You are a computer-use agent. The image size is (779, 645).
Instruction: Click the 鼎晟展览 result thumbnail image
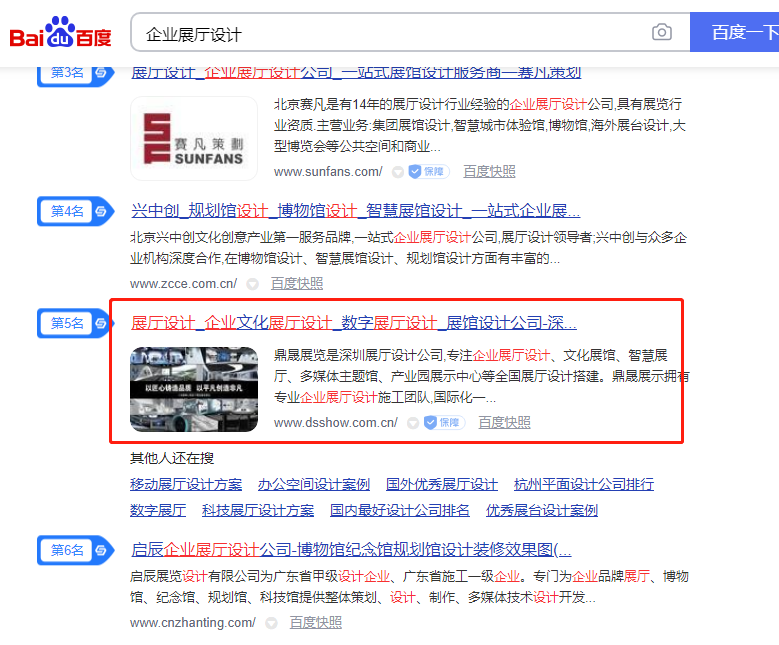point(194,389)
